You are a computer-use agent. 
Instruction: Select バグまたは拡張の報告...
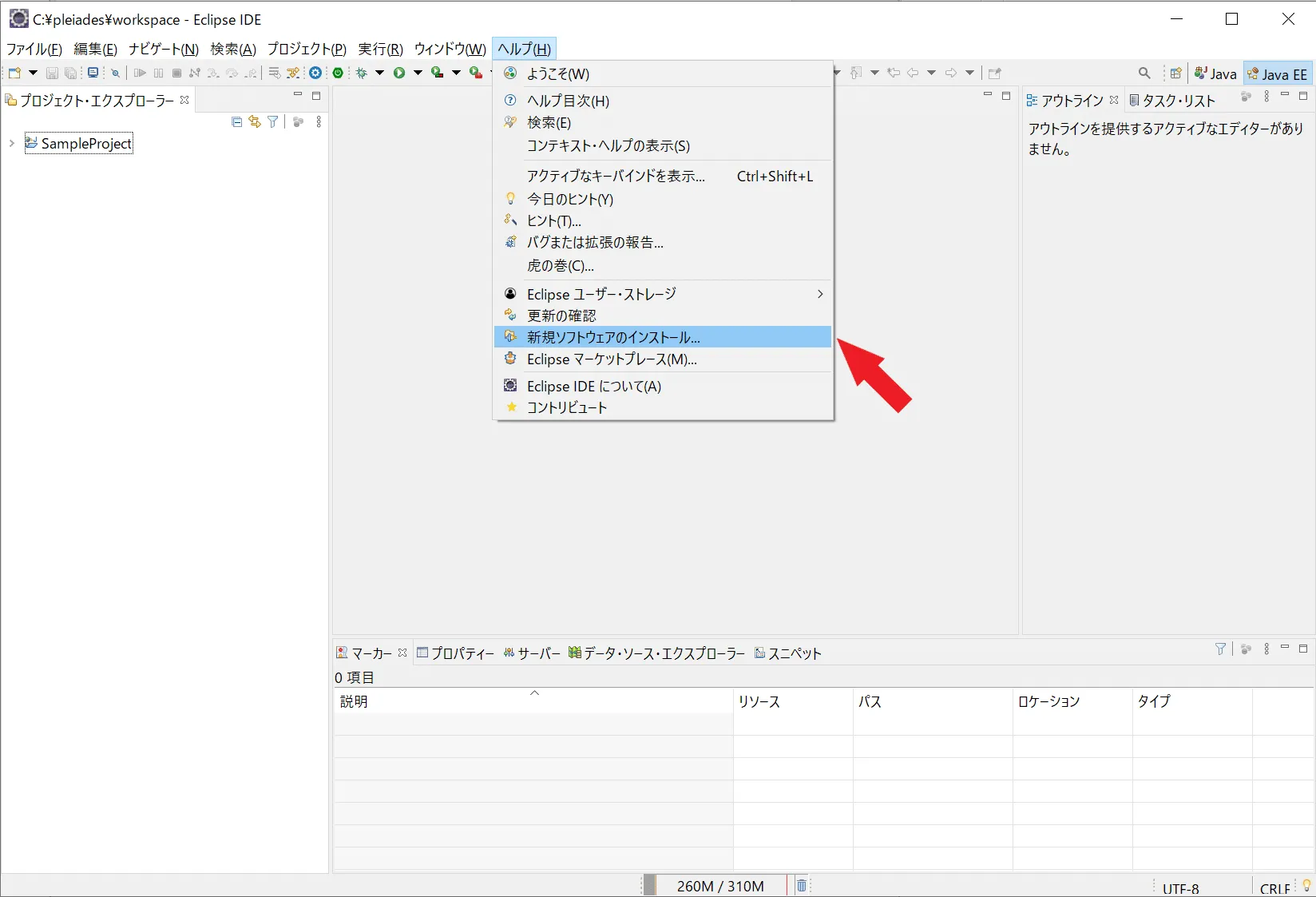pos(664,242)
